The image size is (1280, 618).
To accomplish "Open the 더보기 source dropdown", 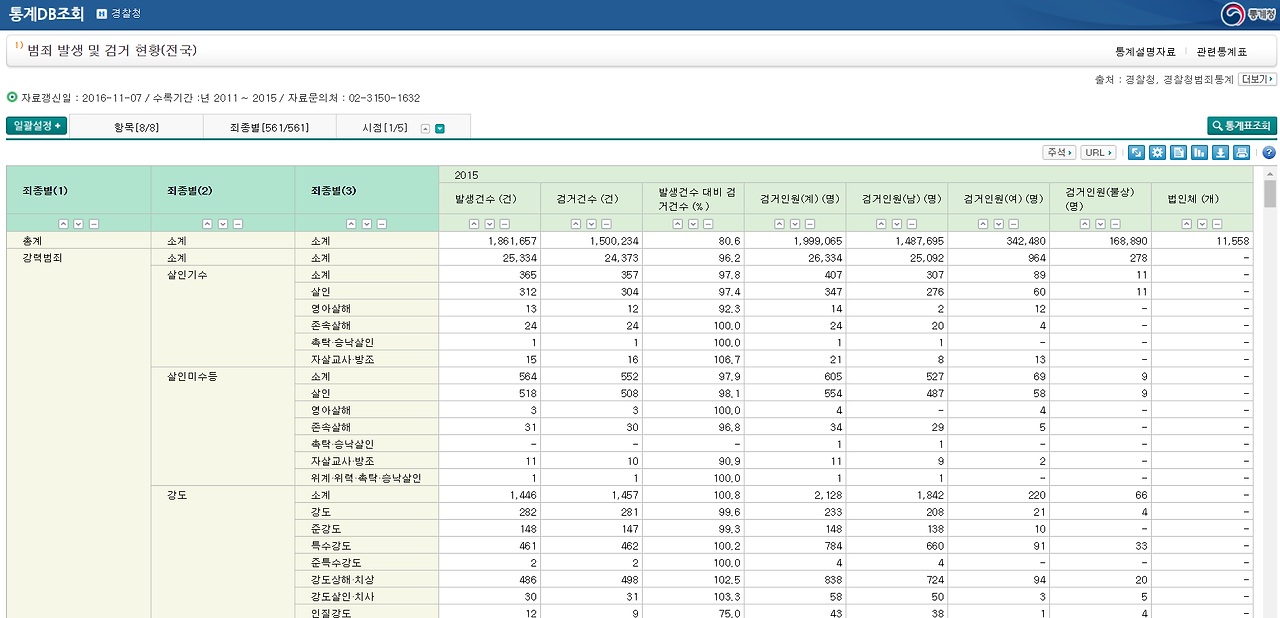I will pyautogui.click(x=1257, y=79).
